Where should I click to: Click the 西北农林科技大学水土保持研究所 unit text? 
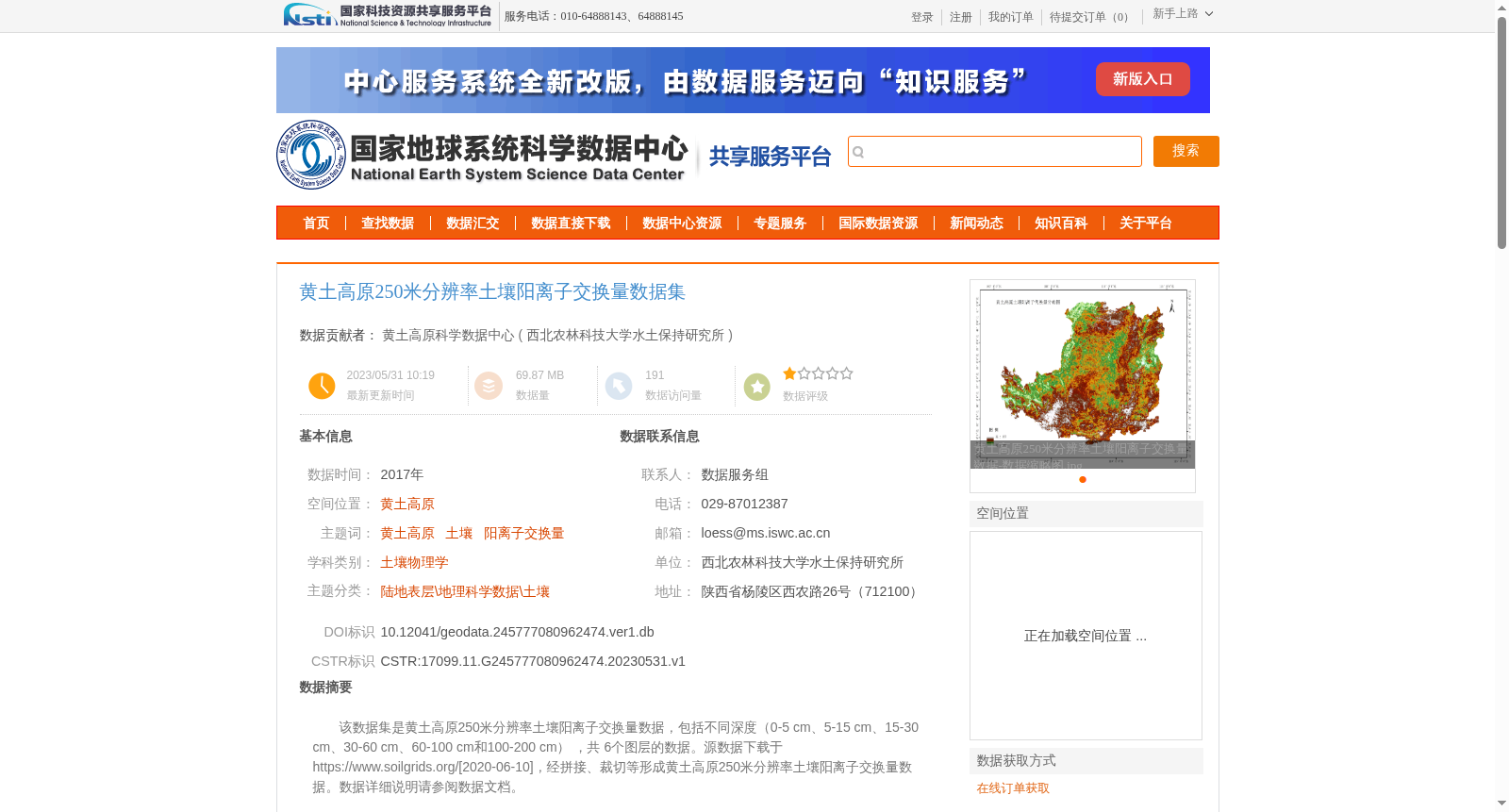tap(802, 563)
